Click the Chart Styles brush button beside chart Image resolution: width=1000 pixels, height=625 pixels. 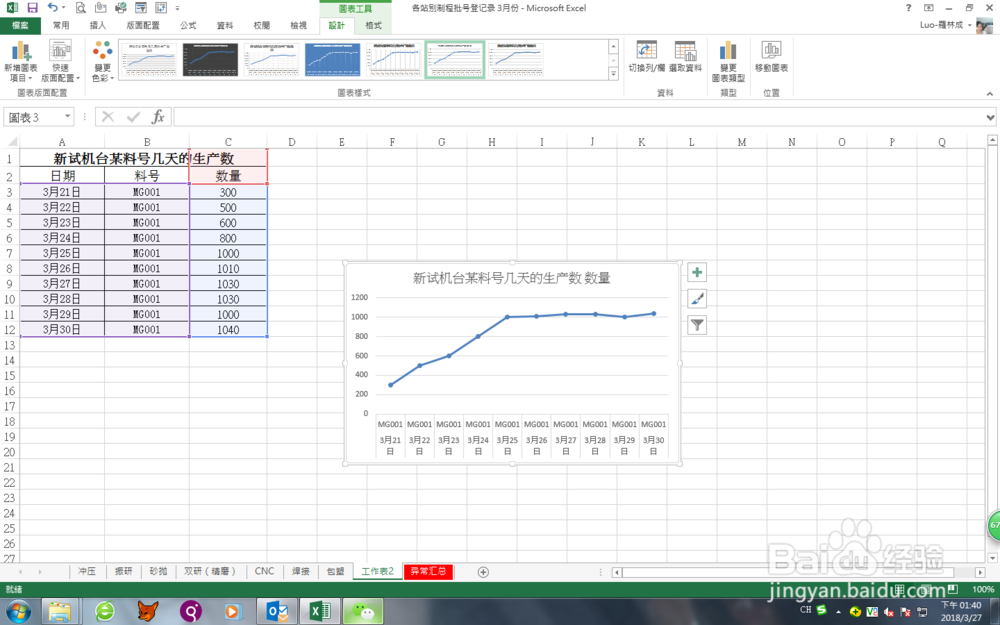click(x=697, y=299)
